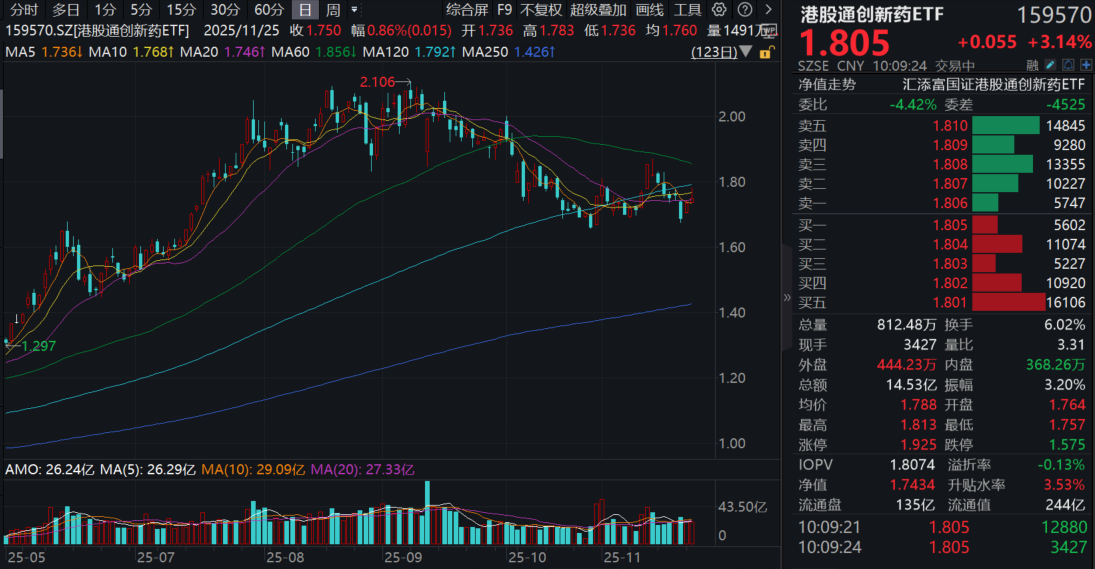Open the 不复权 adjustment dropdown

pyautogui.click(x=541, y=10)
